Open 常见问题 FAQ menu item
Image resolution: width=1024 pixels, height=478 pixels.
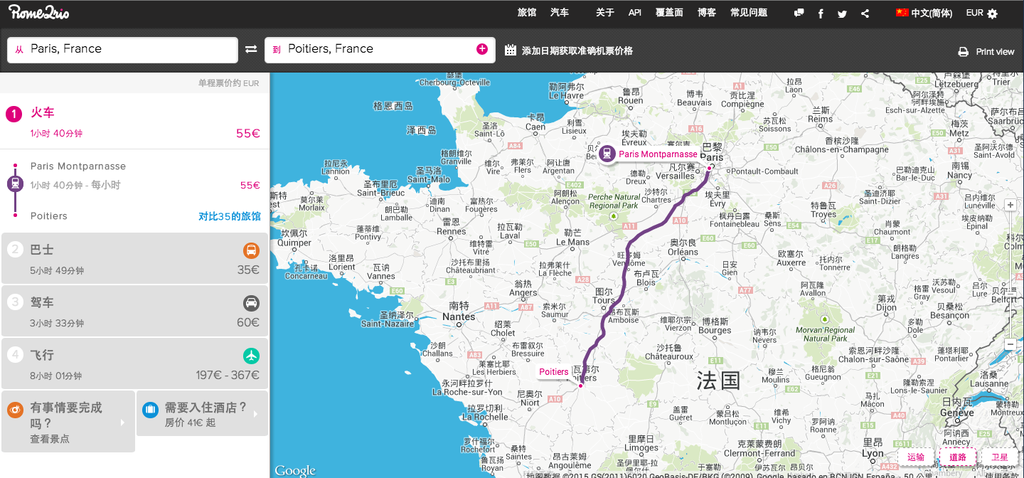(x=748, y=12)
